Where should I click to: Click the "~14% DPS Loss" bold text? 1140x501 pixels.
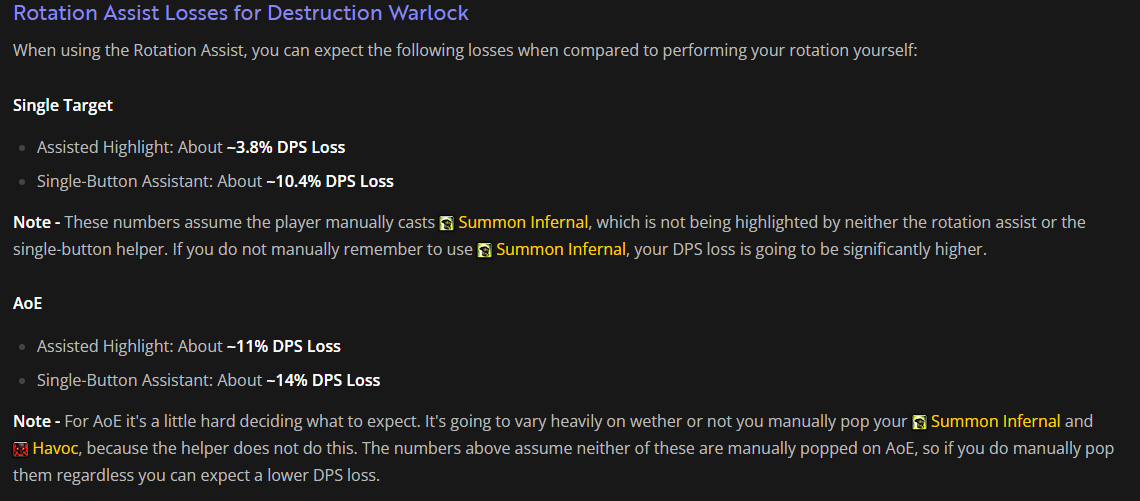point(323,380)
